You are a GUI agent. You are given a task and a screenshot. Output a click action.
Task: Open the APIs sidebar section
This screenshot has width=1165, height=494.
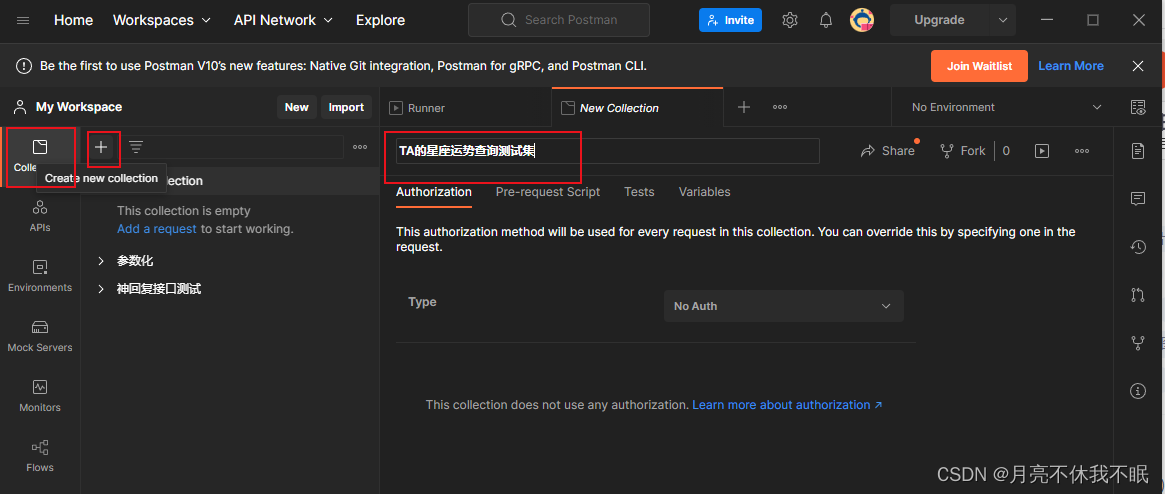[40, 216]
